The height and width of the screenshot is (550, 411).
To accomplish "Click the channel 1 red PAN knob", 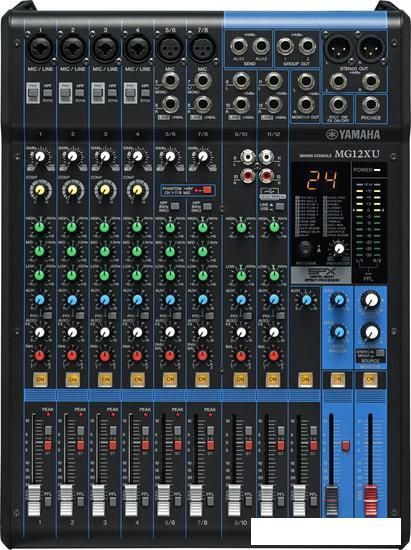I will pyautogui.click(x=40, y=356).
